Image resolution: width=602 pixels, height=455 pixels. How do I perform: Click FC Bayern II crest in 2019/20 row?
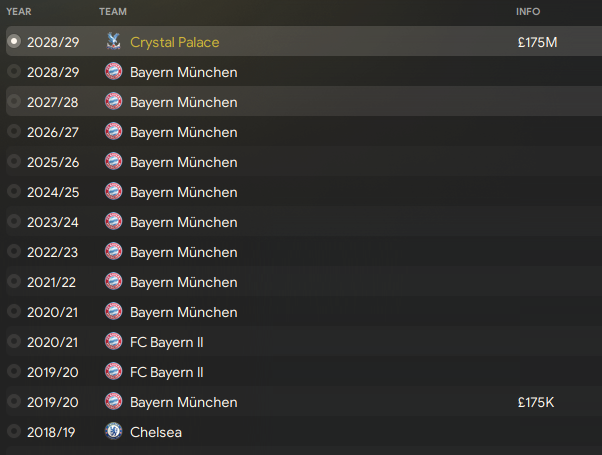pyautogui.click(x=114, y=372)
